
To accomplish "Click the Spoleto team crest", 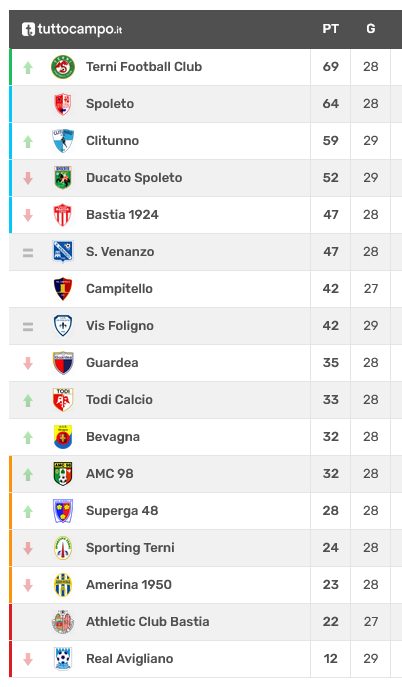I will point(63,104).
